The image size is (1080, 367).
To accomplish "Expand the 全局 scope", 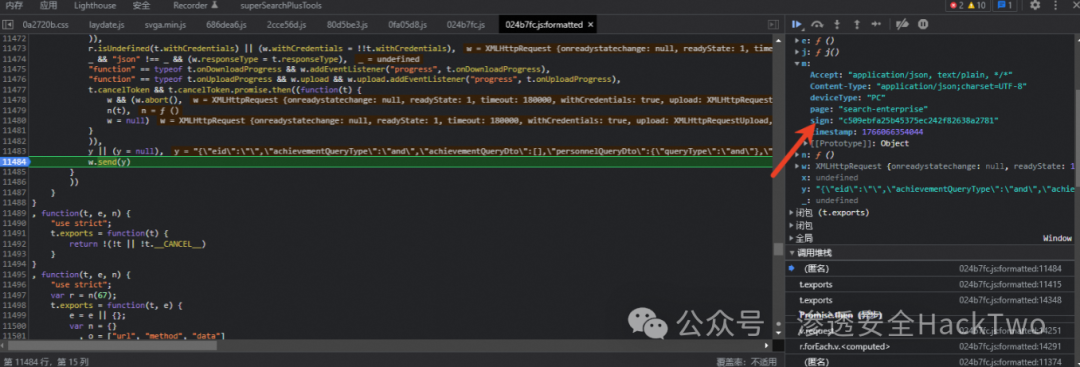I will [791, 238].
